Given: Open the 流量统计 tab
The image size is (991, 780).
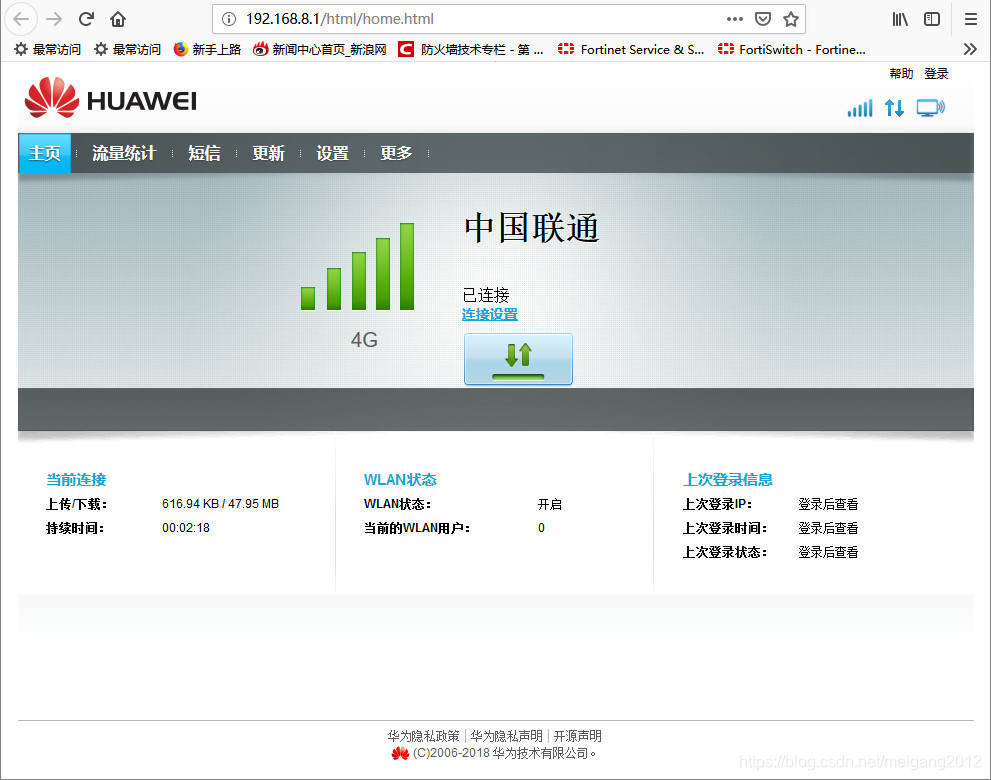Looking at the screenshot, I should (124, 153).
